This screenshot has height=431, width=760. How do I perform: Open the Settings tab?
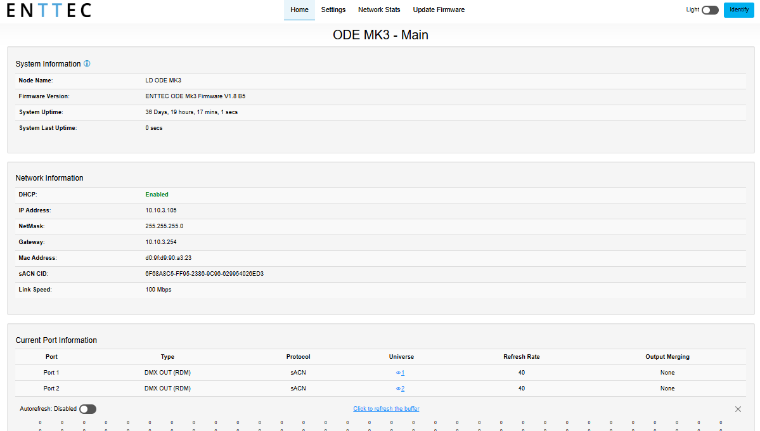click(333, 10)
